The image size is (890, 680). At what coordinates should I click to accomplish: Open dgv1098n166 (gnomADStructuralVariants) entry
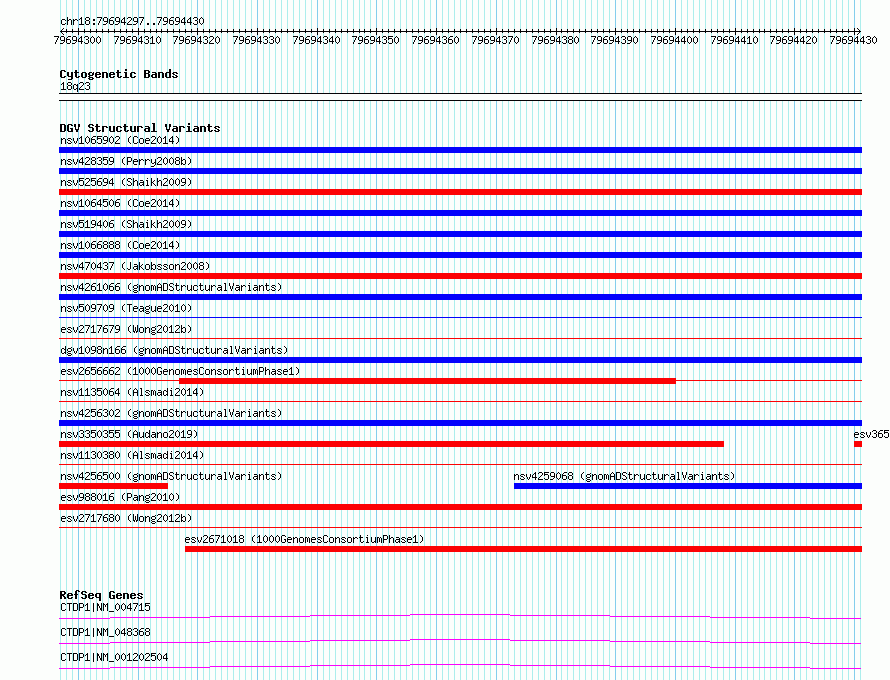[174, 350]
